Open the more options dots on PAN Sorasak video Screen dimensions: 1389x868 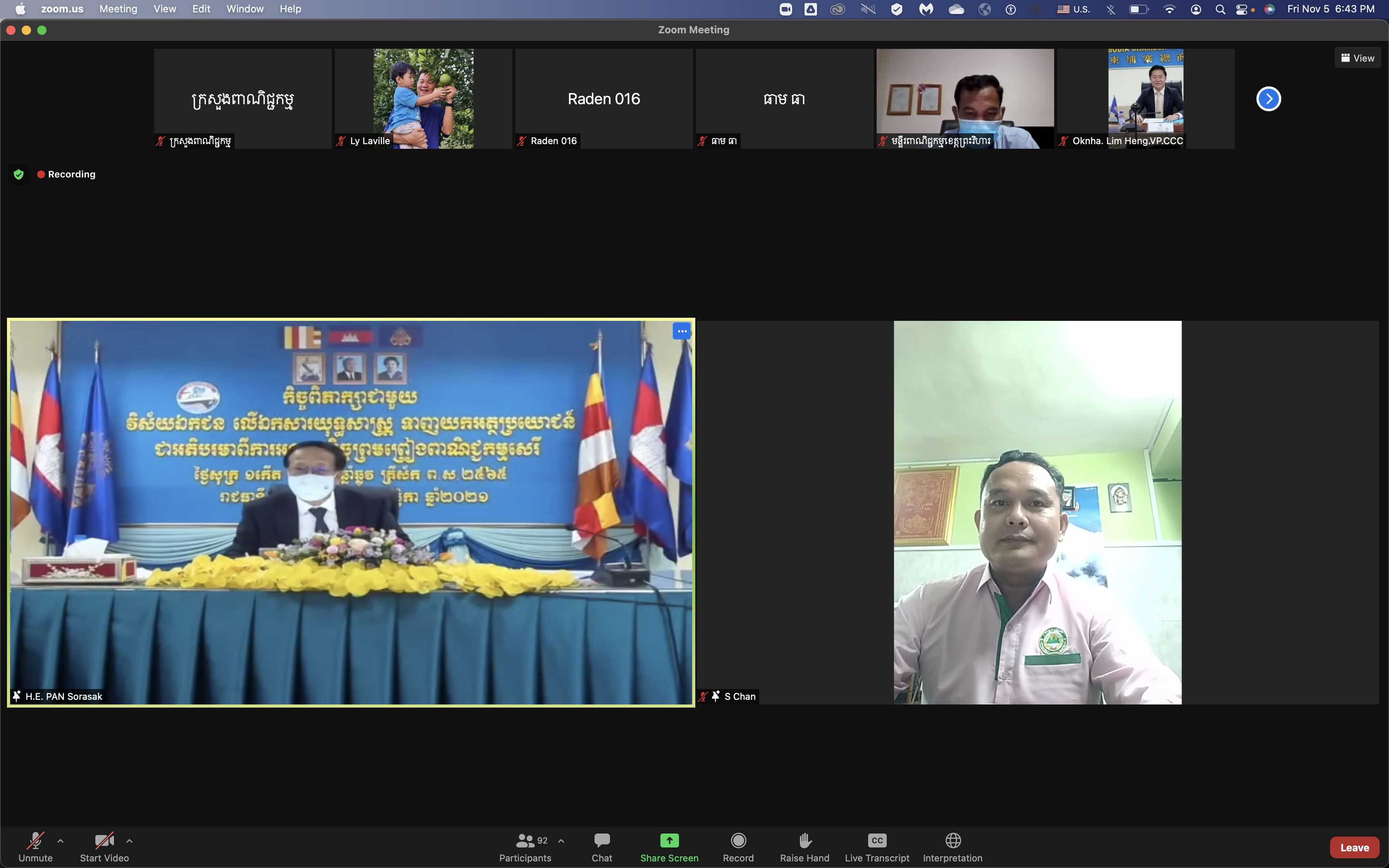(x=681, y=331)
